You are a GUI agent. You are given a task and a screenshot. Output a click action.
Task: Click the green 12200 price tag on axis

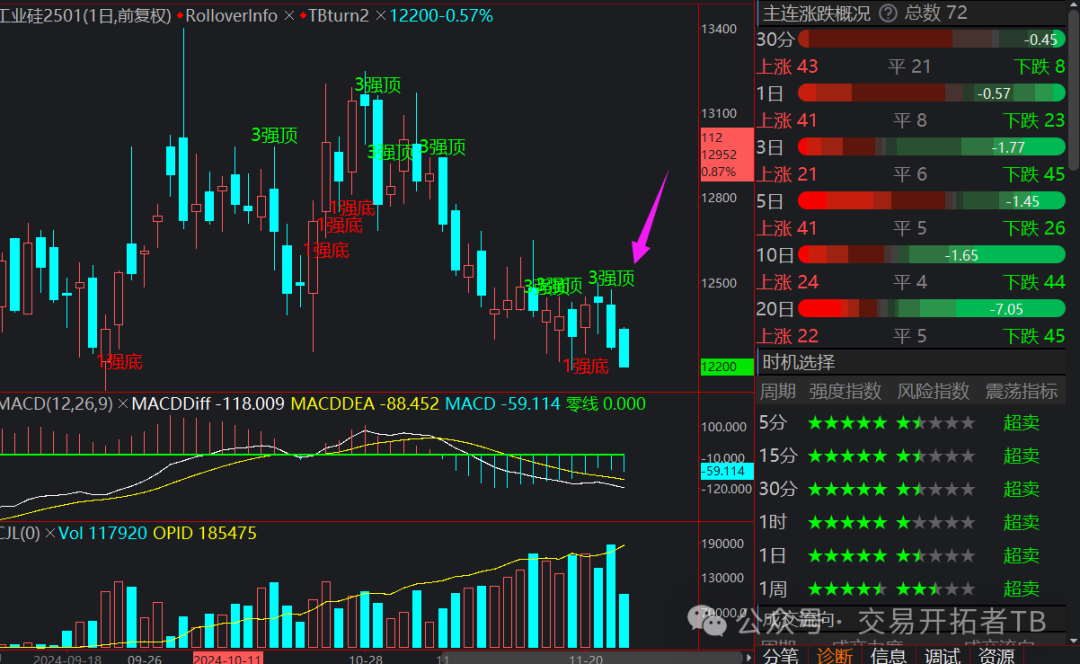[x=727, y=366]
